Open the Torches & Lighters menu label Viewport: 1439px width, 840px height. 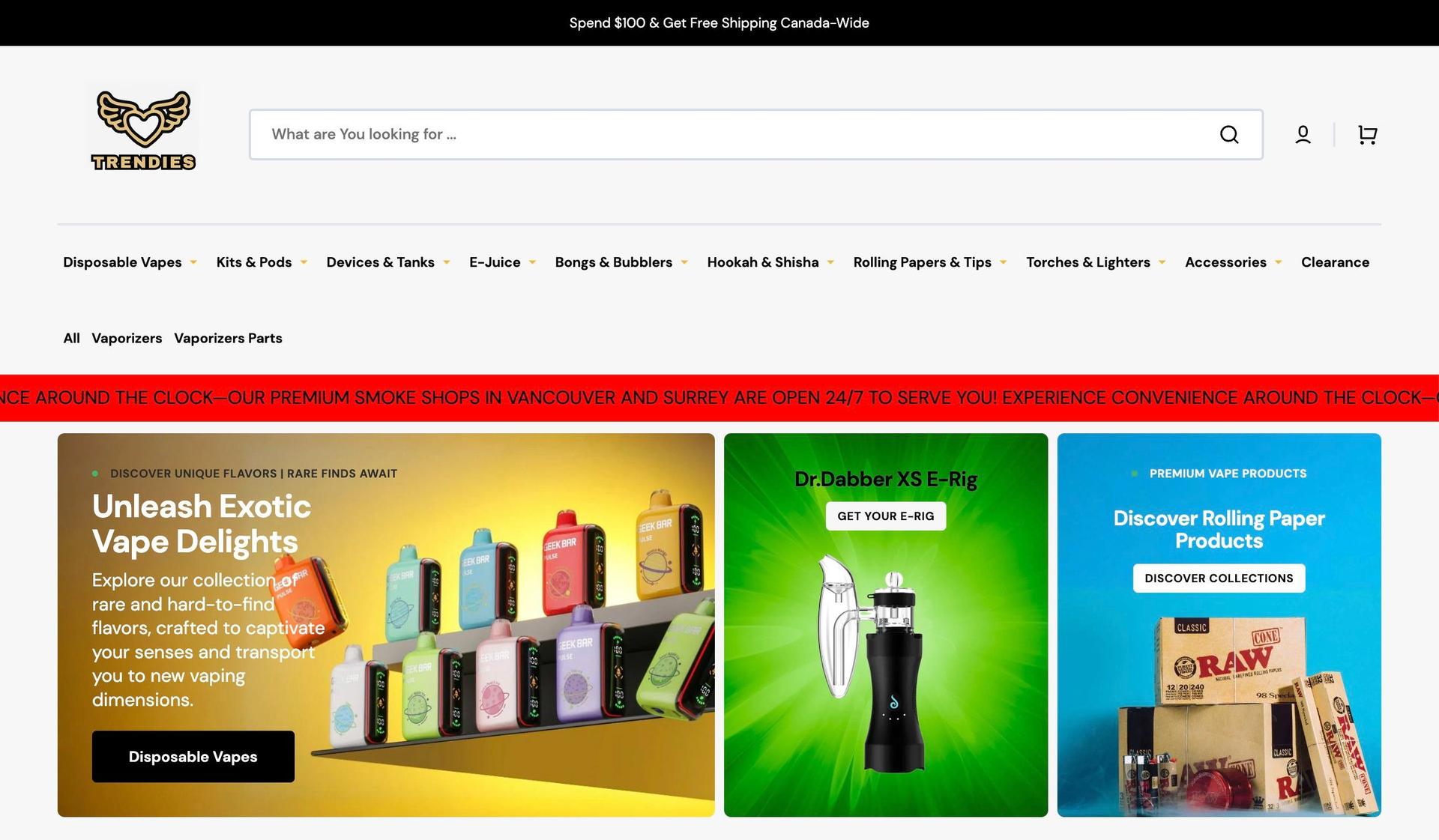pos(1087,262)
